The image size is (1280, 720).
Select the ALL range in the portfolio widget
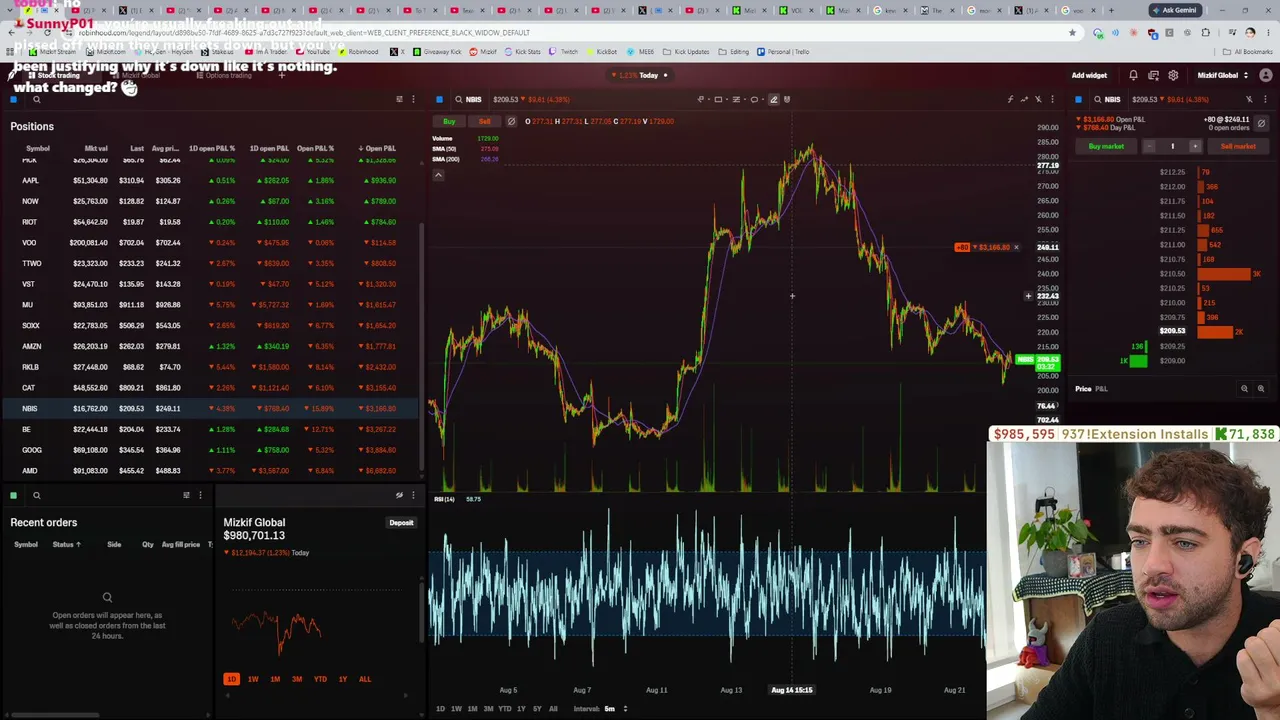pos(365,679)
